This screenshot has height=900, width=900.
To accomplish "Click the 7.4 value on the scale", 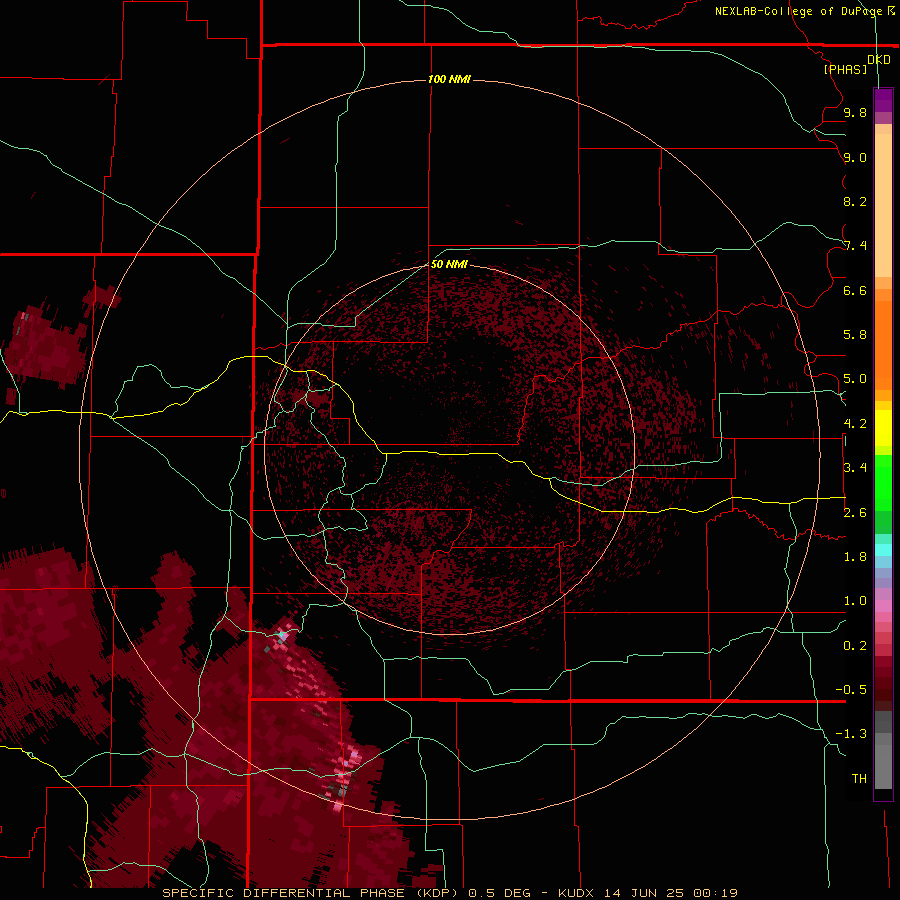I will (855, 246).
